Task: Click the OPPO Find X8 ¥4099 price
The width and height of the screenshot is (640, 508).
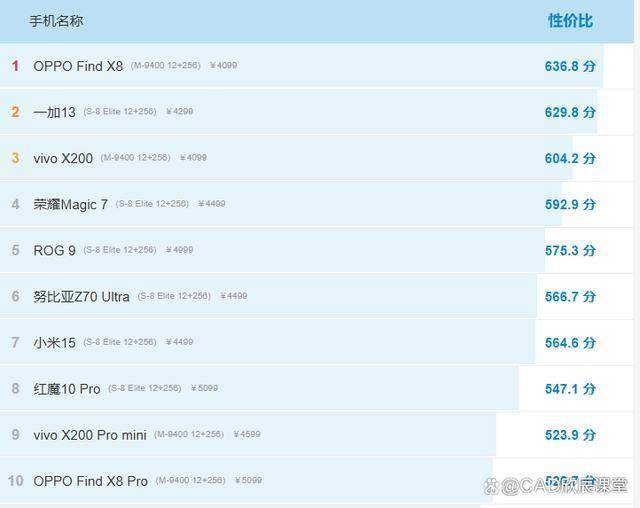Action: 223,65
